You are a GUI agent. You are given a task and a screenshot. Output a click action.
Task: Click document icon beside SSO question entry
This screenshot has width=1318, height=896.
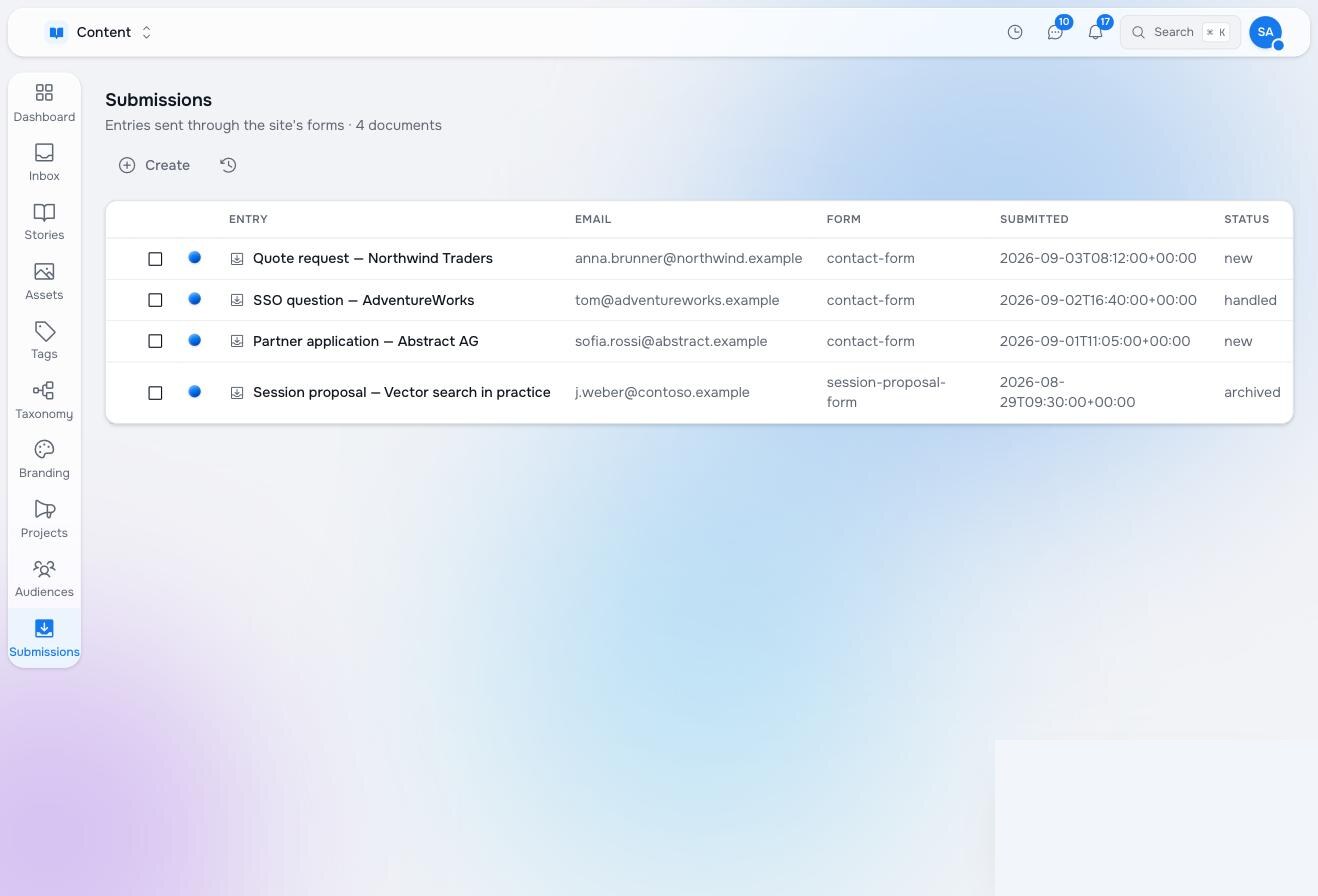[x=237, y=300]
